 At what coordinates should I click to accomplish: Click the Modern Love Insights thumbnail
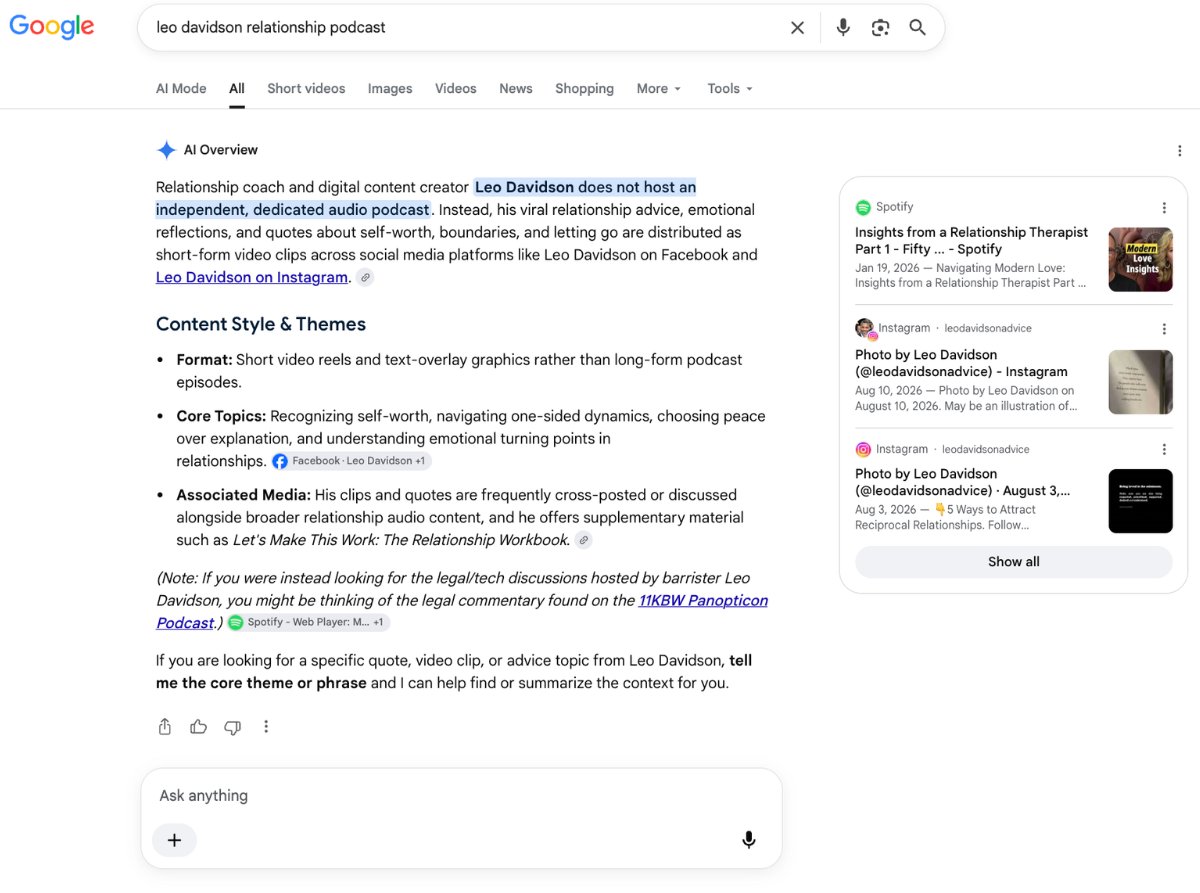pos(1141,260)
